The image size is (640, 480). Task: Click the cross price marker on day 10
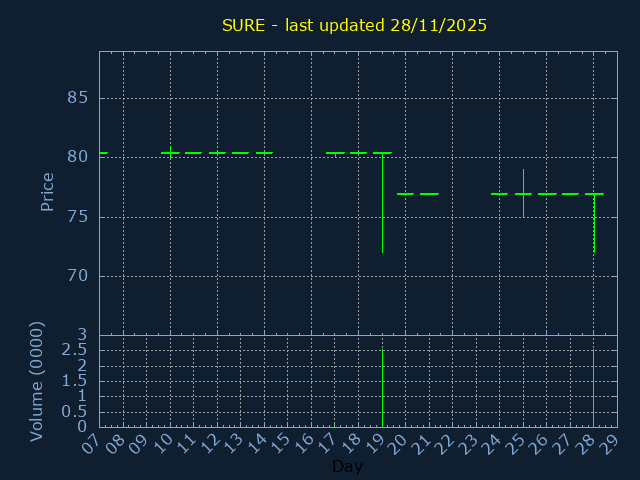tap(170, 152)
